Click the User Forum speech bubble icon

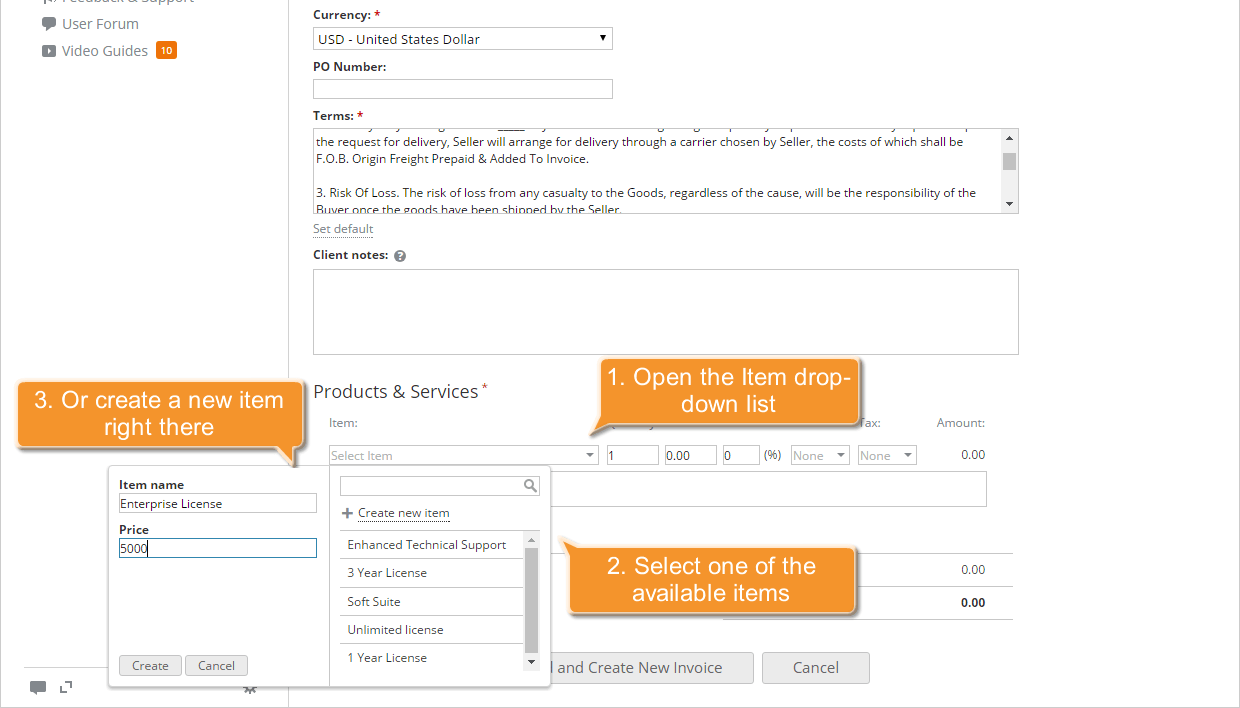pos(50,23)
